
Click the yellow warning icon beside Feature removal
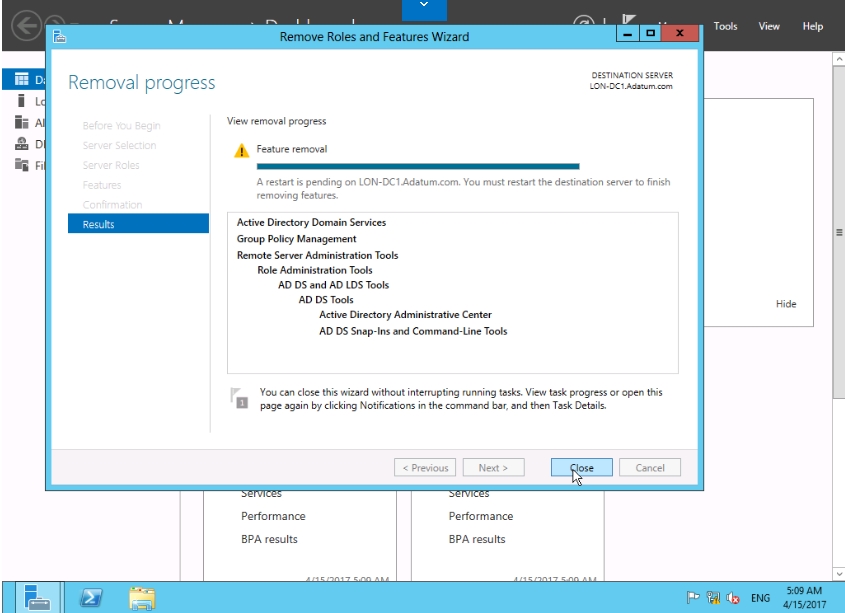241,150
